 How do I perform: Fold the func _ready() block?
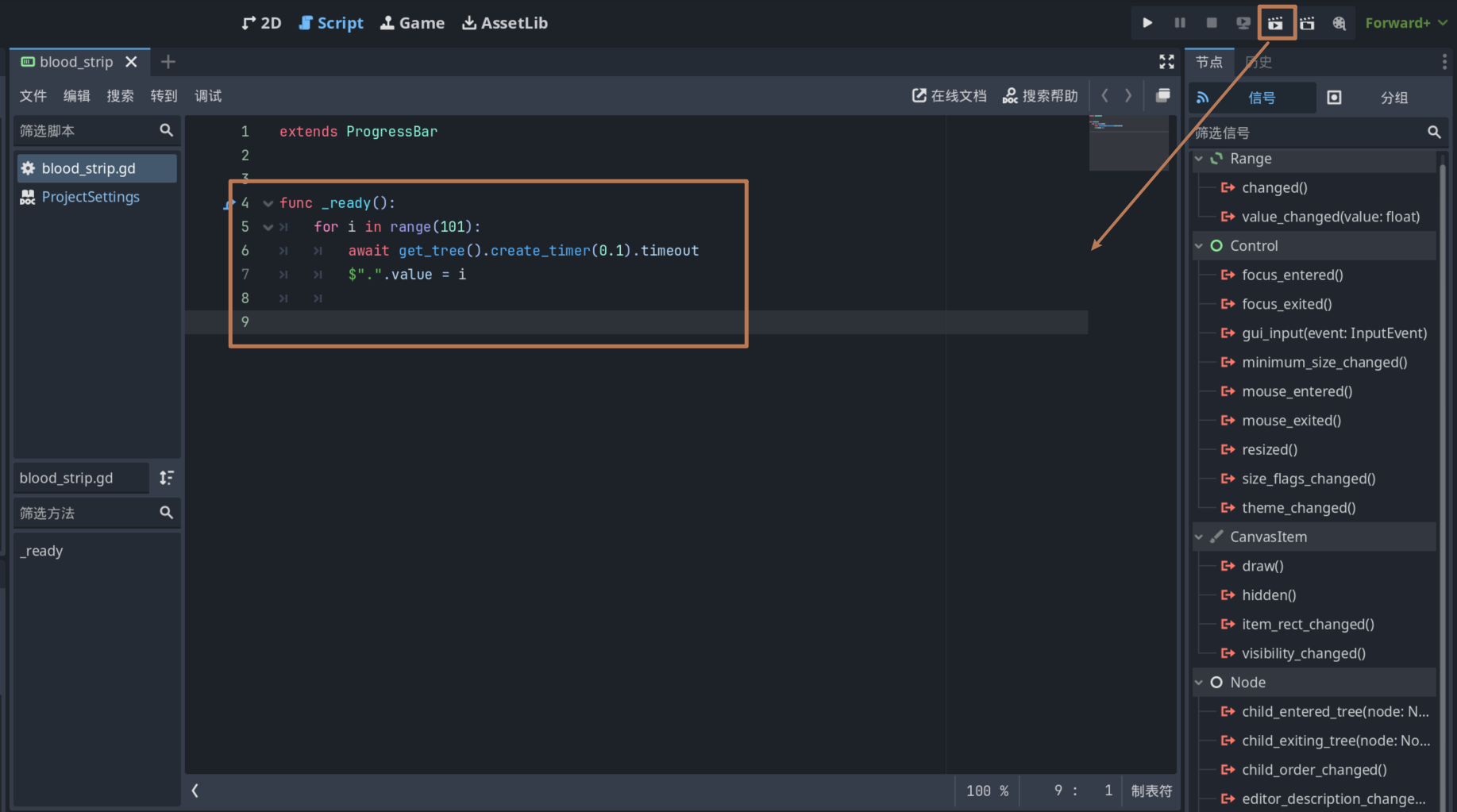268,203
